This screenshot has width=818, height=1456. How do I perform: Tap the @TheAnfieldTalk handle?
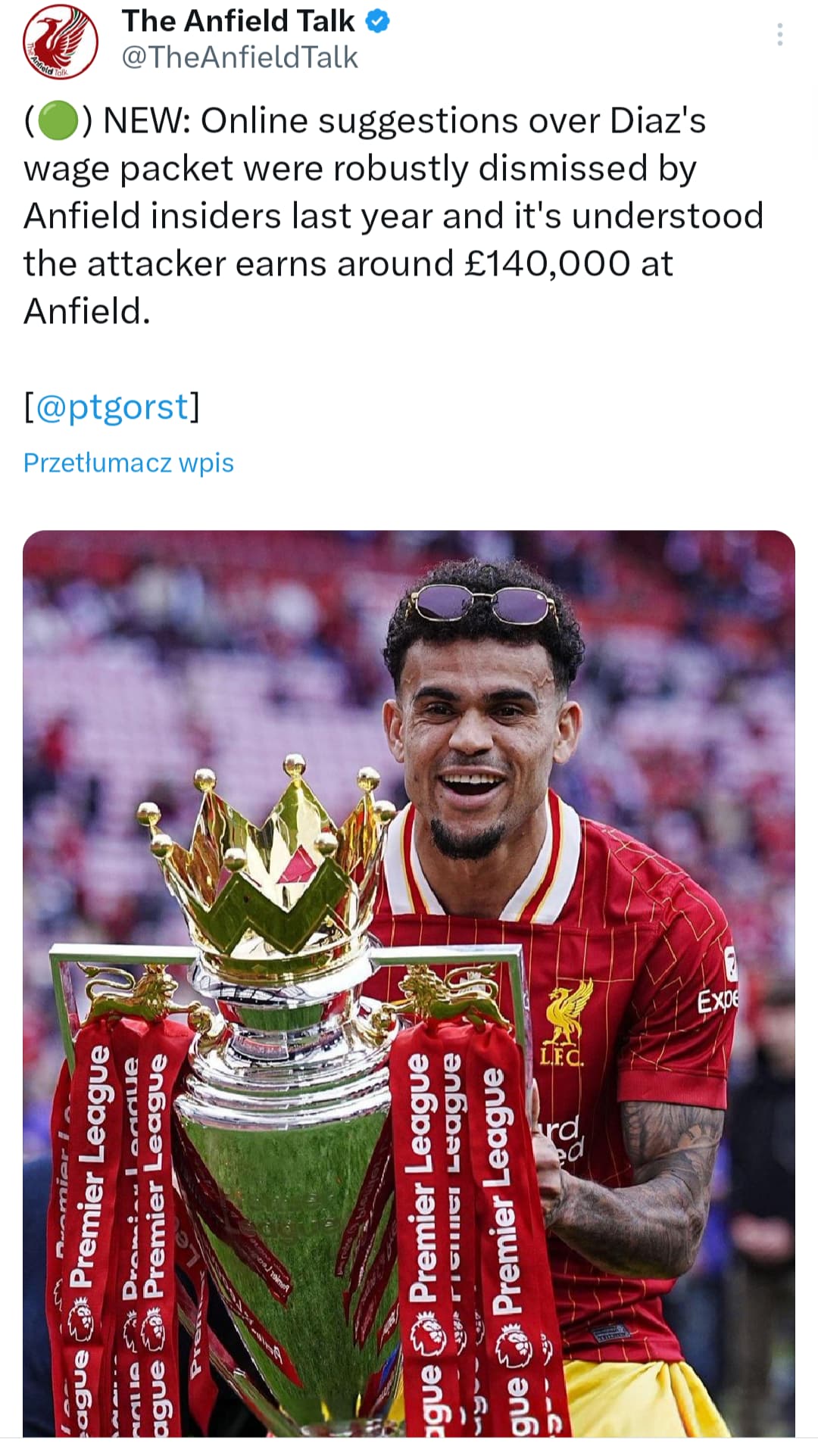pyautogui.click(x=239, y=58)
